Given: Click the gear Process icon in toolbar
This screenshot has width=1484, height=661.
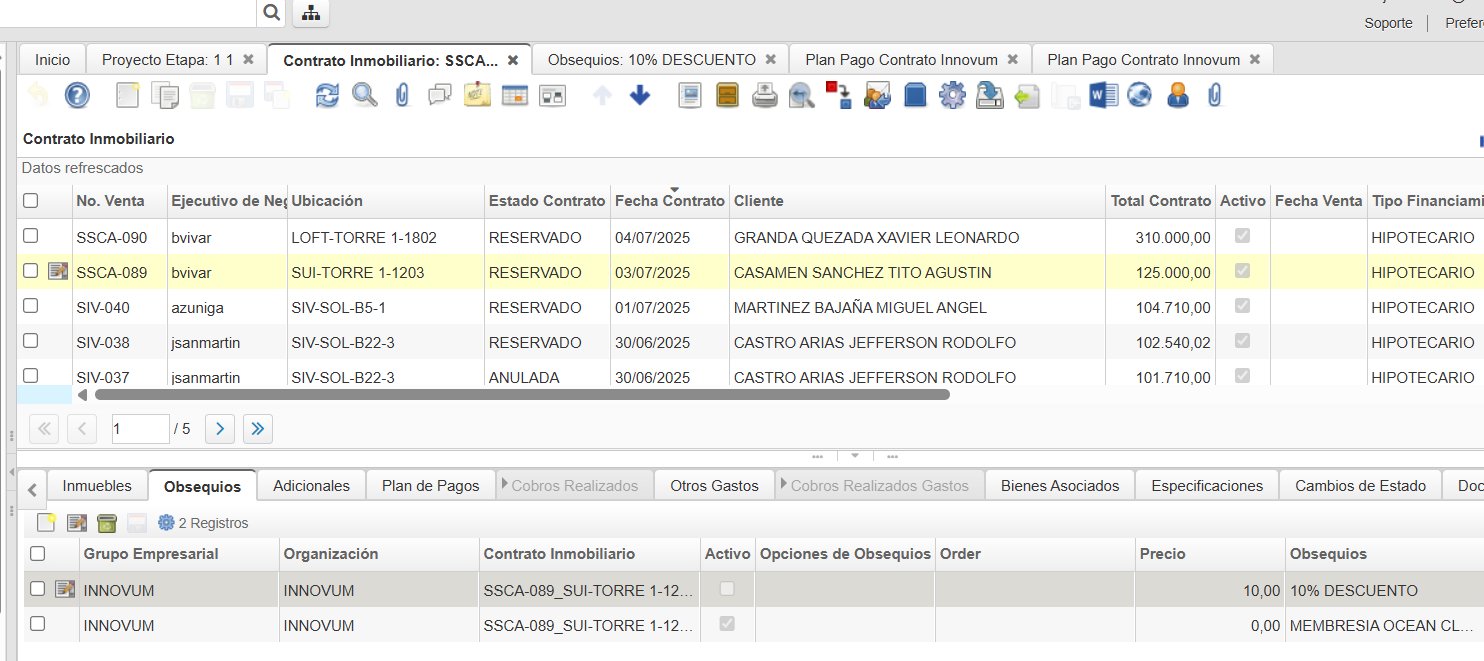Looking at the screenshot, I should (951, 96).
